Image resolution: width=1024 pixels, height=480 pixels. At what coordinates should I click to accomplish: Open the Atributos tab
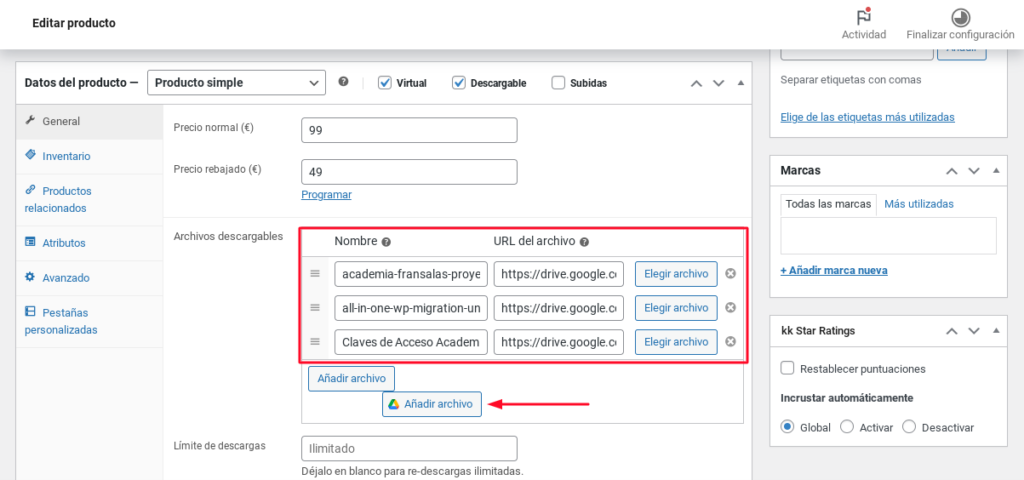coord(89,243)
